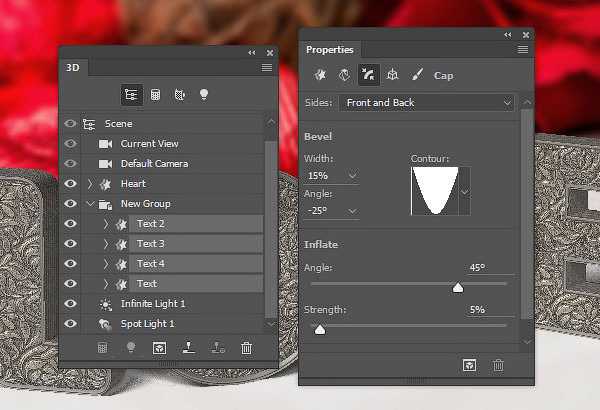Delete selected 3D item with trash icon
This screenshot has height=410, width=600.
(x=247, y=348)
